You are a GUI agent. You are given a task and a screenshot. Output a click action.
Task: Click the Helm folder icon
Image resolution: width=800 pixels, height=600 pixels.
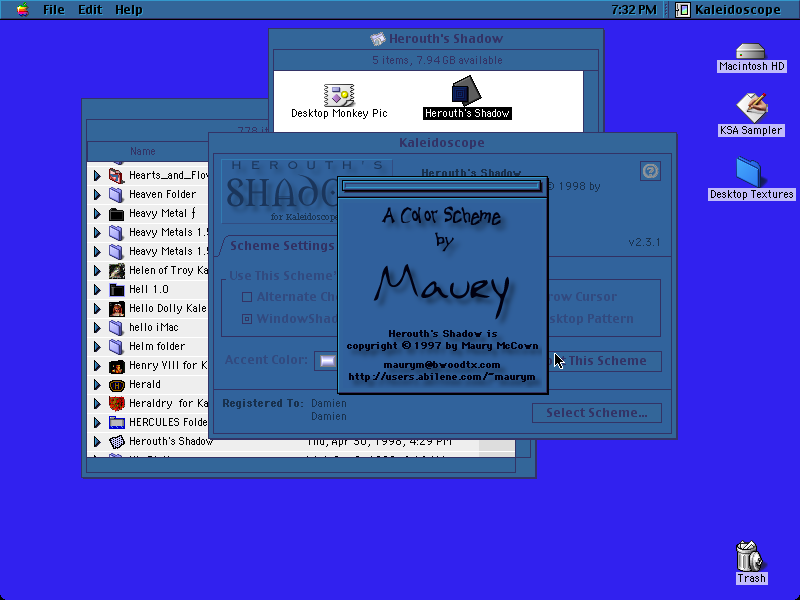coord(116,346)
